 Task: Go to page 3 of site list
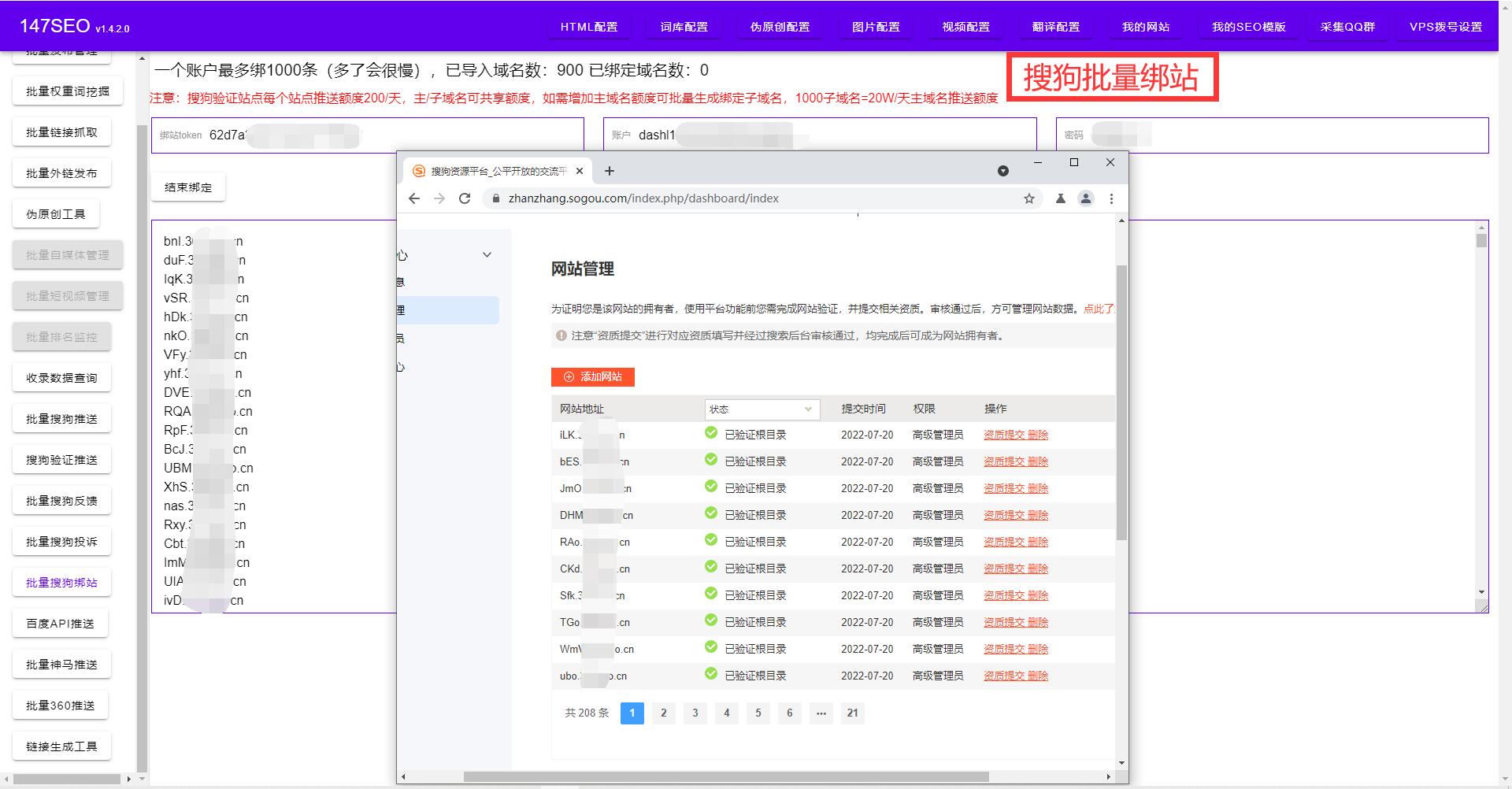[x=695, y=713]
